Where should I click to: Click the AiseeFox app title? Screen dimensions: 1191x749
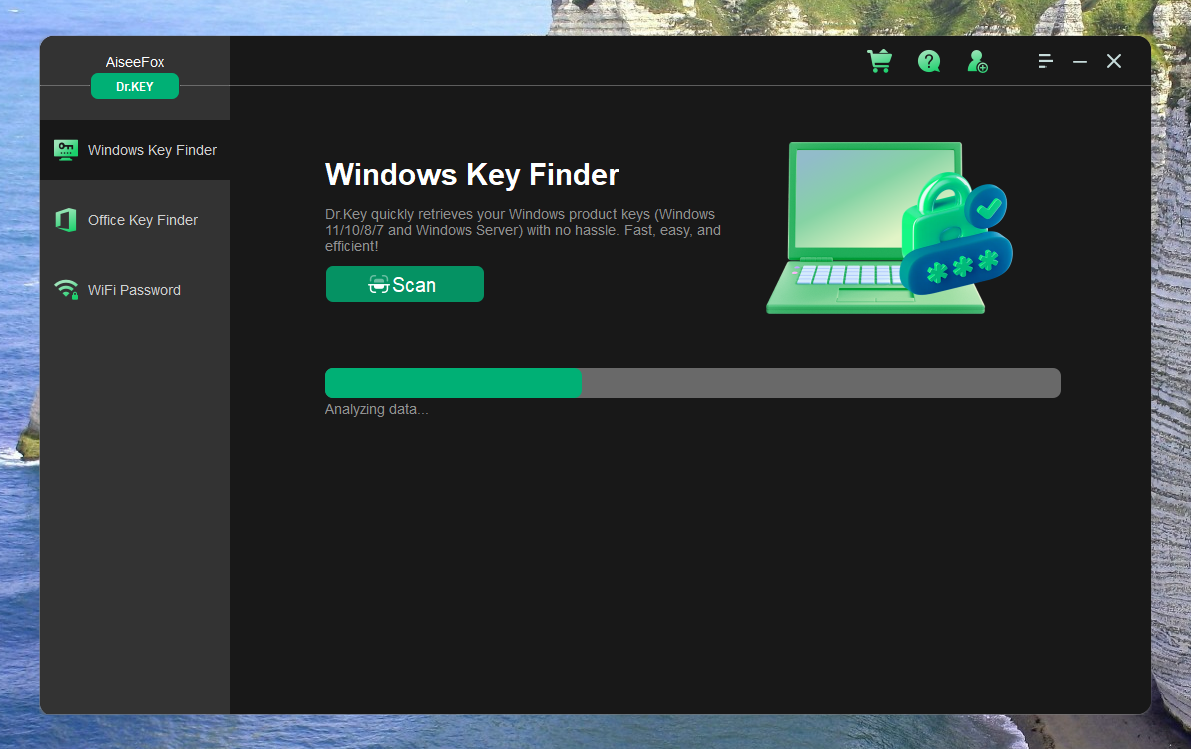tap(134, 61)
